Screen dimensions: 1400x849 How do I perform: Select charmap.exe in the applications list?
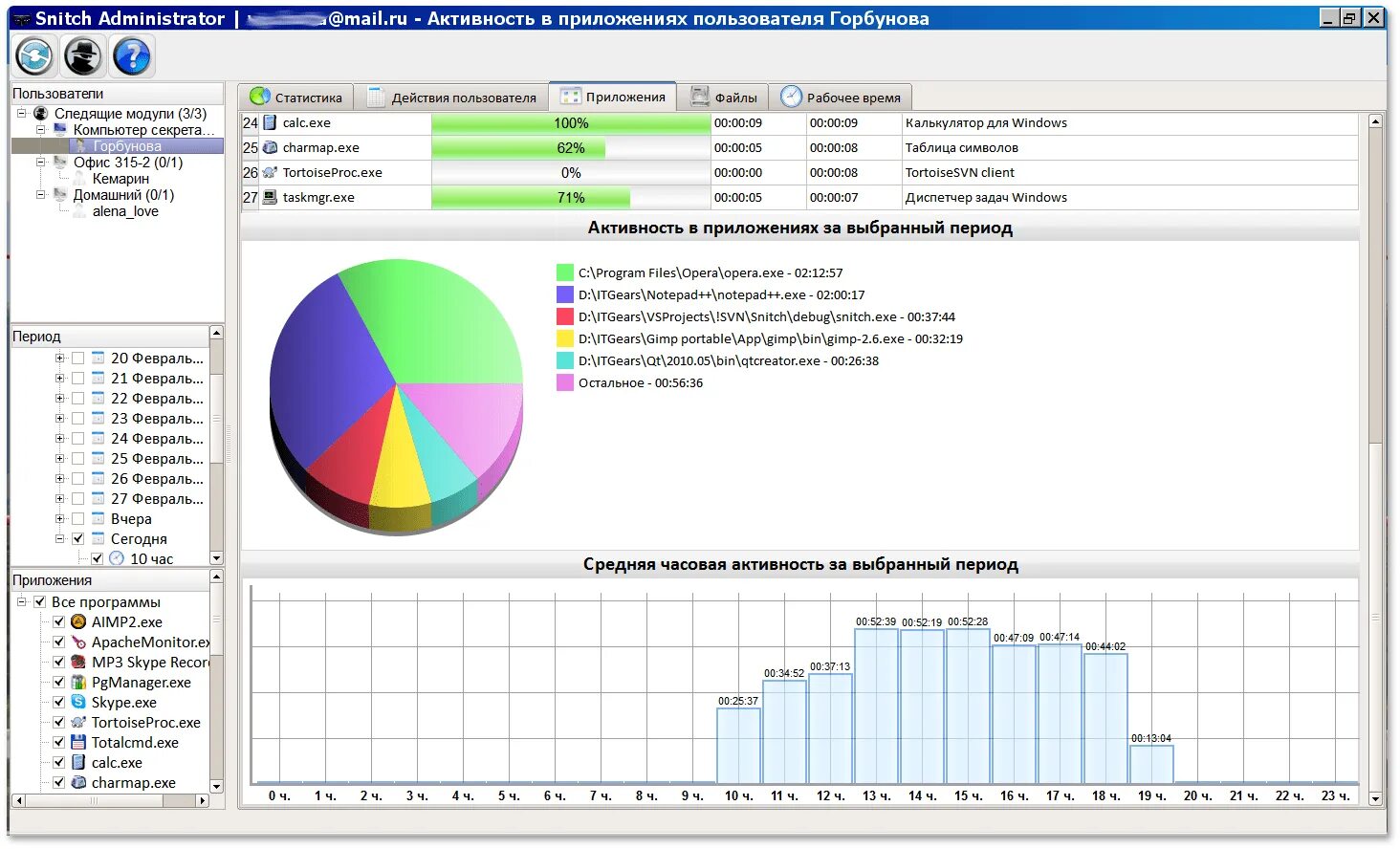coord(133,782)
